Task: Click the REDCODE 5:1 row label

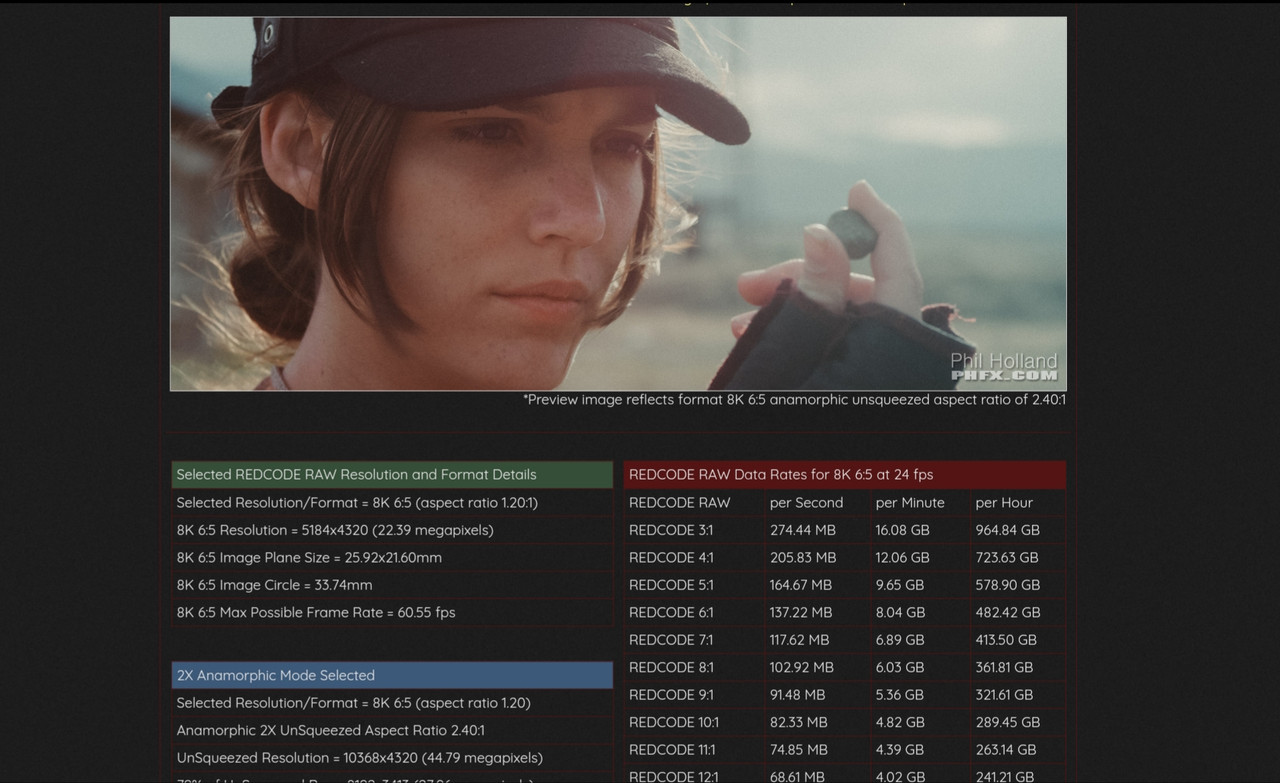Action: (x=671, y=585)
